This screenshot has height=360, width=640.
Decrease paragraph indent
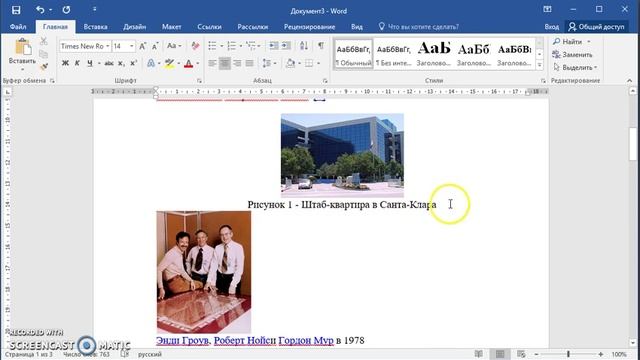click(274, 46)
